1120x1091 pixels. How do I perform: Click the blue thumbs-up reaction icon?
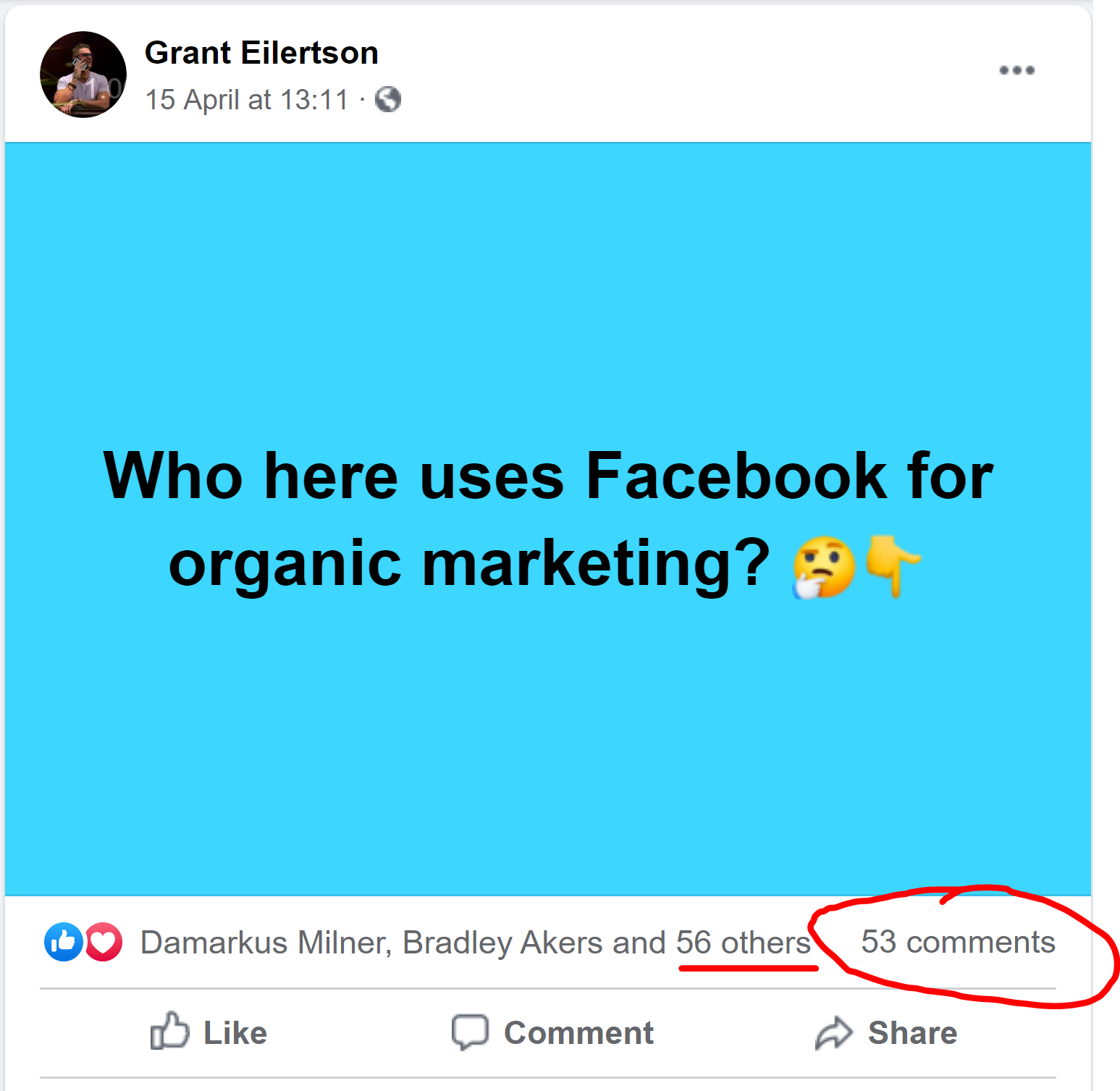point(64,942)
